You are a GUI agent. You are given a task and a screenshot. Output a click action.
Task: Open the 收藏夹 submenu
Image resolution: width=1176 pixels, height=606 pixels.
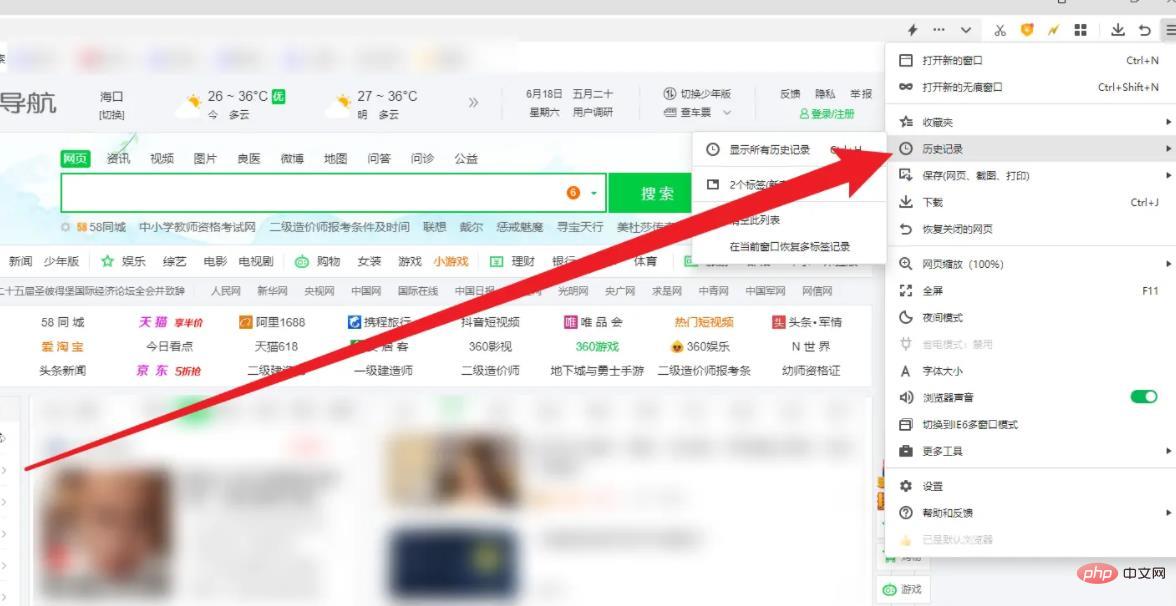[1030, 122]
